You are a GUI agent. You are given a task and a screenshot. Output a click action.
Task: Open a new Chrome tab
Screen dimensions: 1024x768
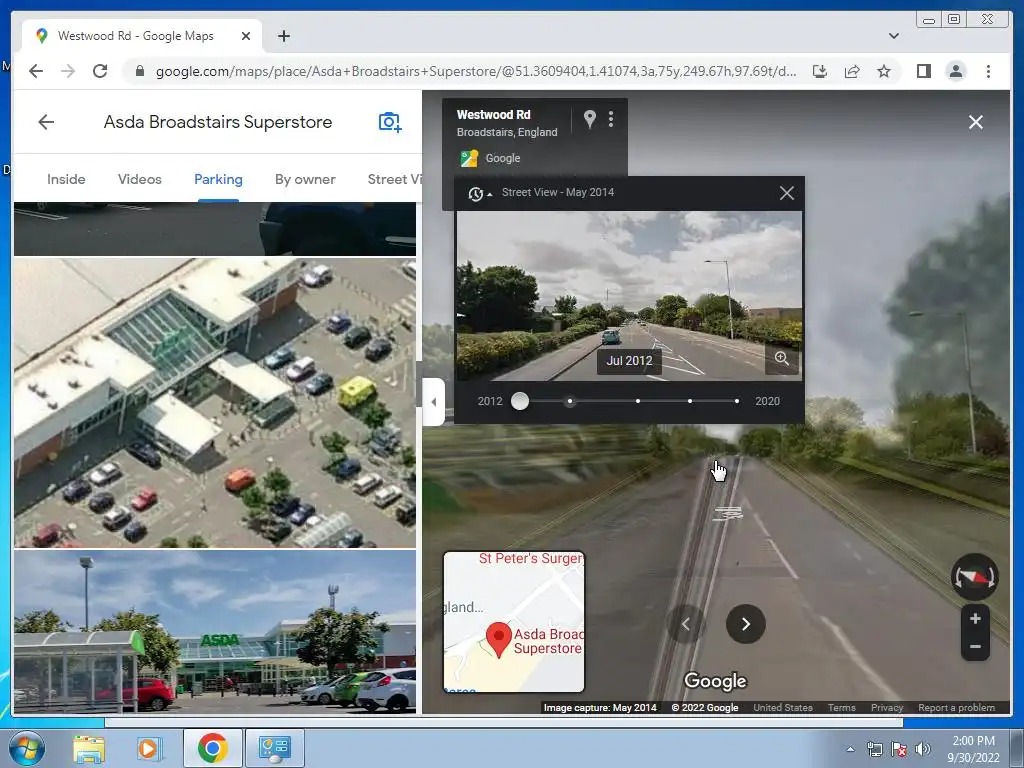(283, 36)
